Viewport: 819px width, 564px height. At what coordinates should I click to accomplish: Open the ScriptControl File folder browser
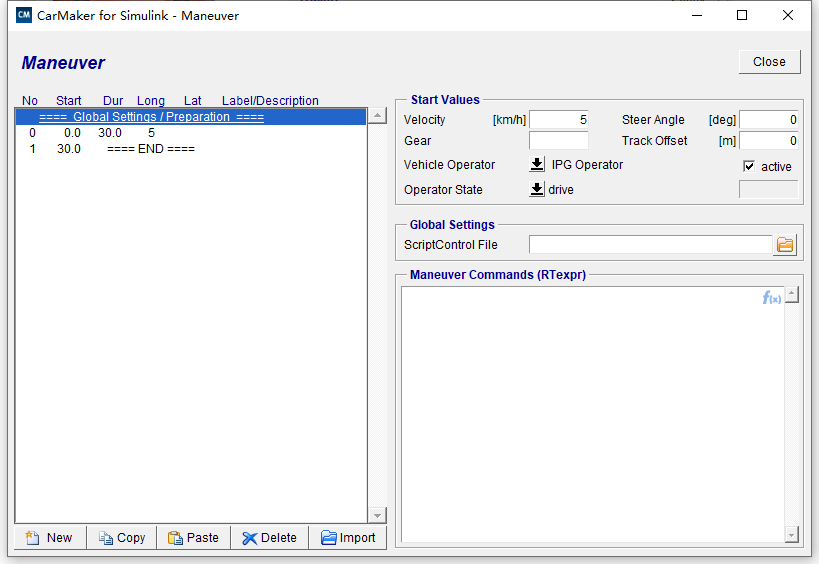(785, 244)
